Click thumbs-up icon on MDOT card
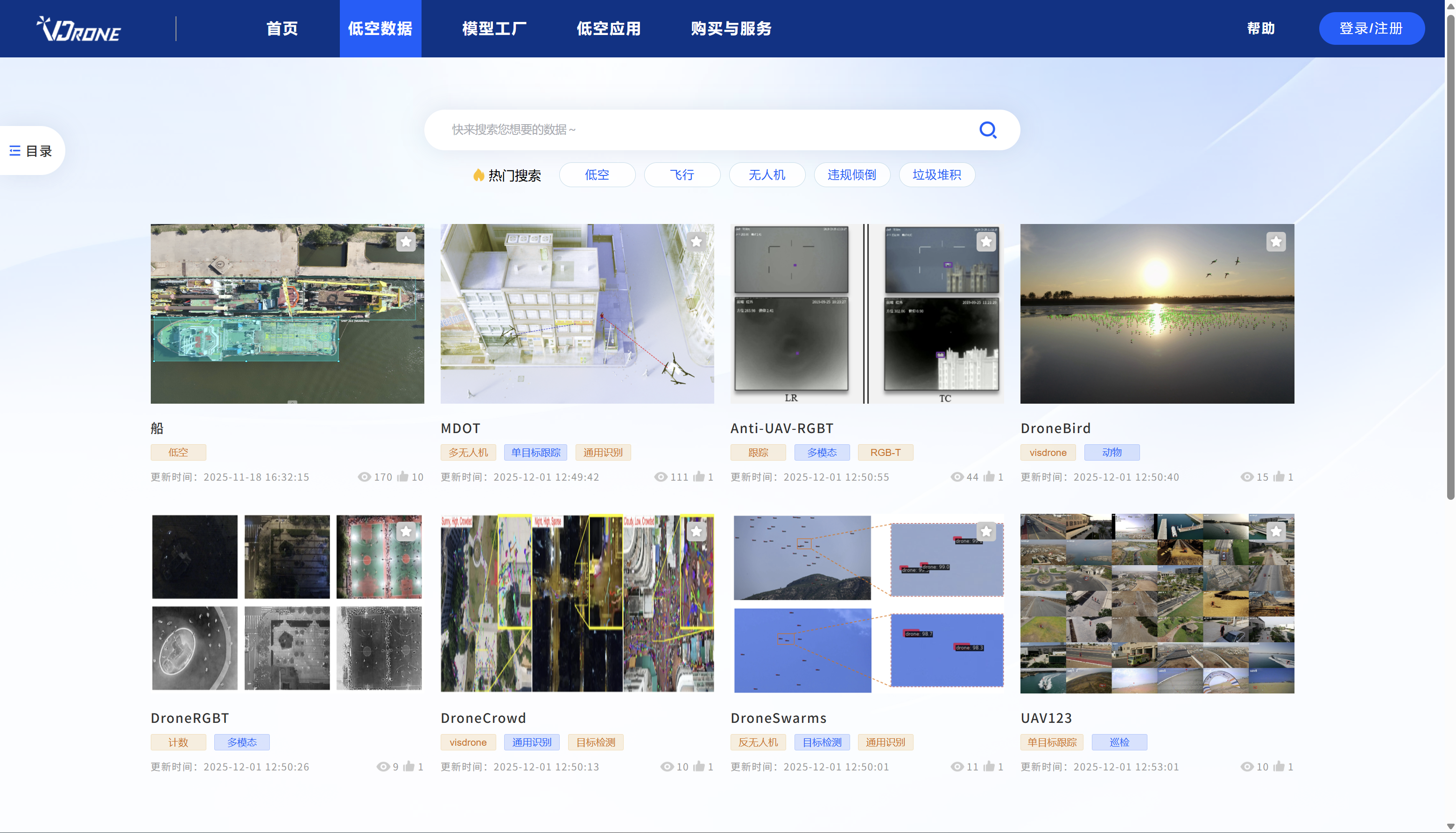Screen dimensions: 1456x833 point(699,476)
